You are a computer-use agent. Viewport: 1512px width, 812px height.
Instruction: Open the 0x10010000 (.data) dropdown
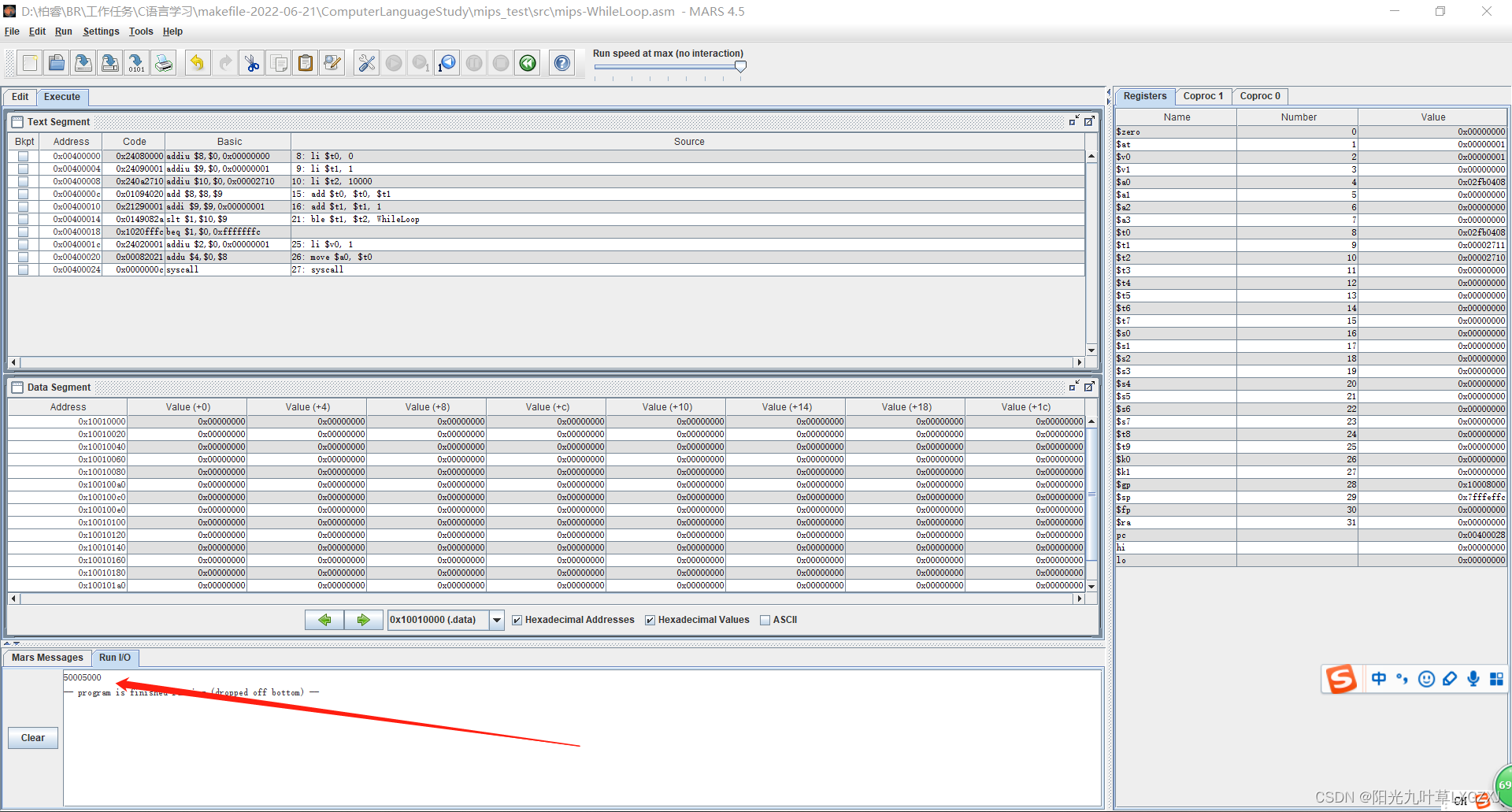(497, 621)
